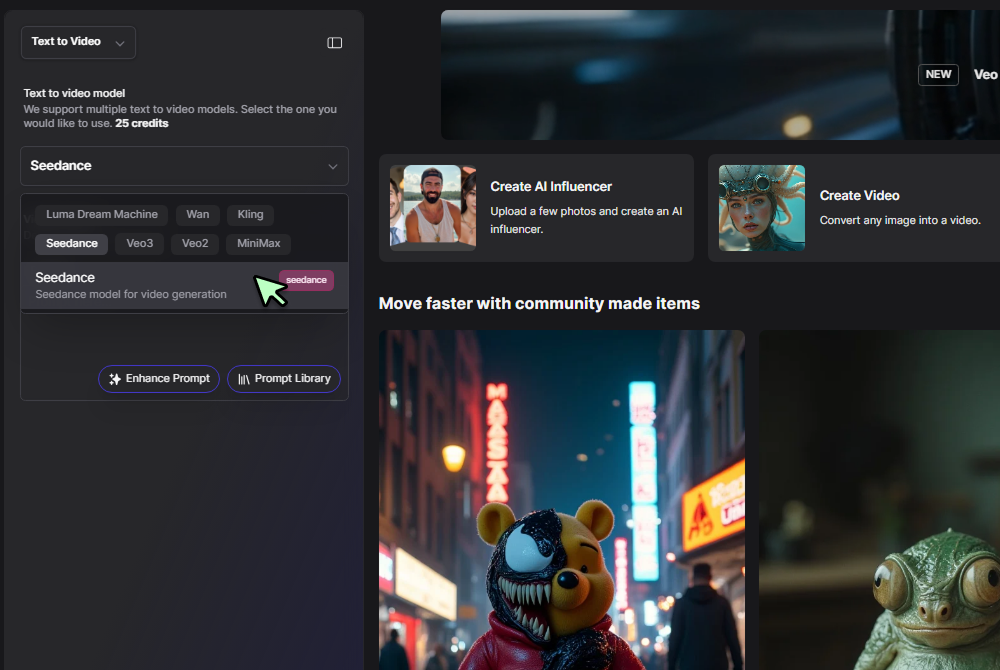Open the Text to Video mode dropdown
This screenshot has width=1000, height=670.
pyautogui.click(x=78, y=42)
